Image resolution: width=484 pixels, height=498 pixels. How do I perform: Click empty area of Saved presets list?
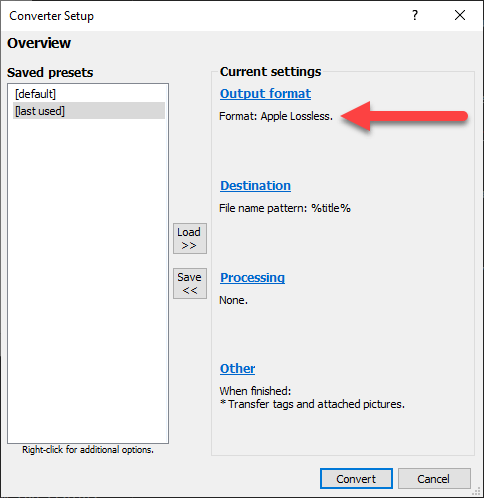(x=88, y=280)
